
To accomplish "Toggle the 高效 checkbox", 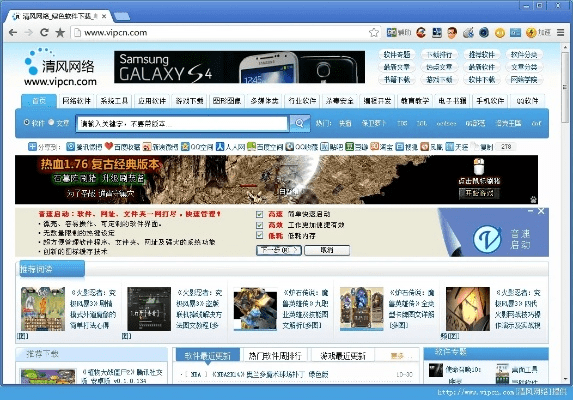I will point(259,225).
